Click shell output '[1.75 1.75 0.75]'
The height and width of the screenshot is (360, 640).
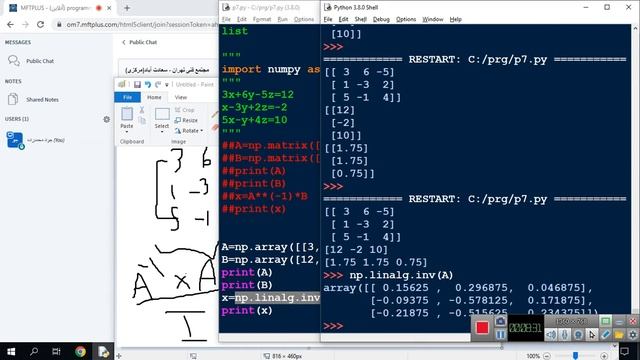376,262
